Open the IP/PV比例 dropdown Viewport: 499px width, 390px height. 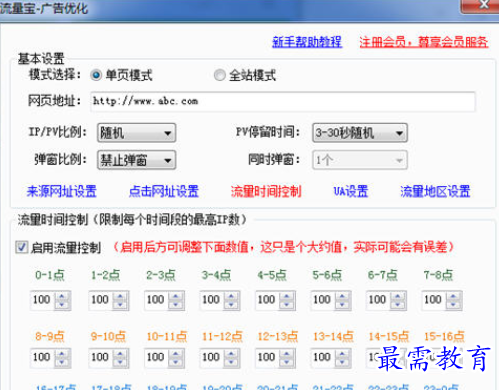(136, 133)
